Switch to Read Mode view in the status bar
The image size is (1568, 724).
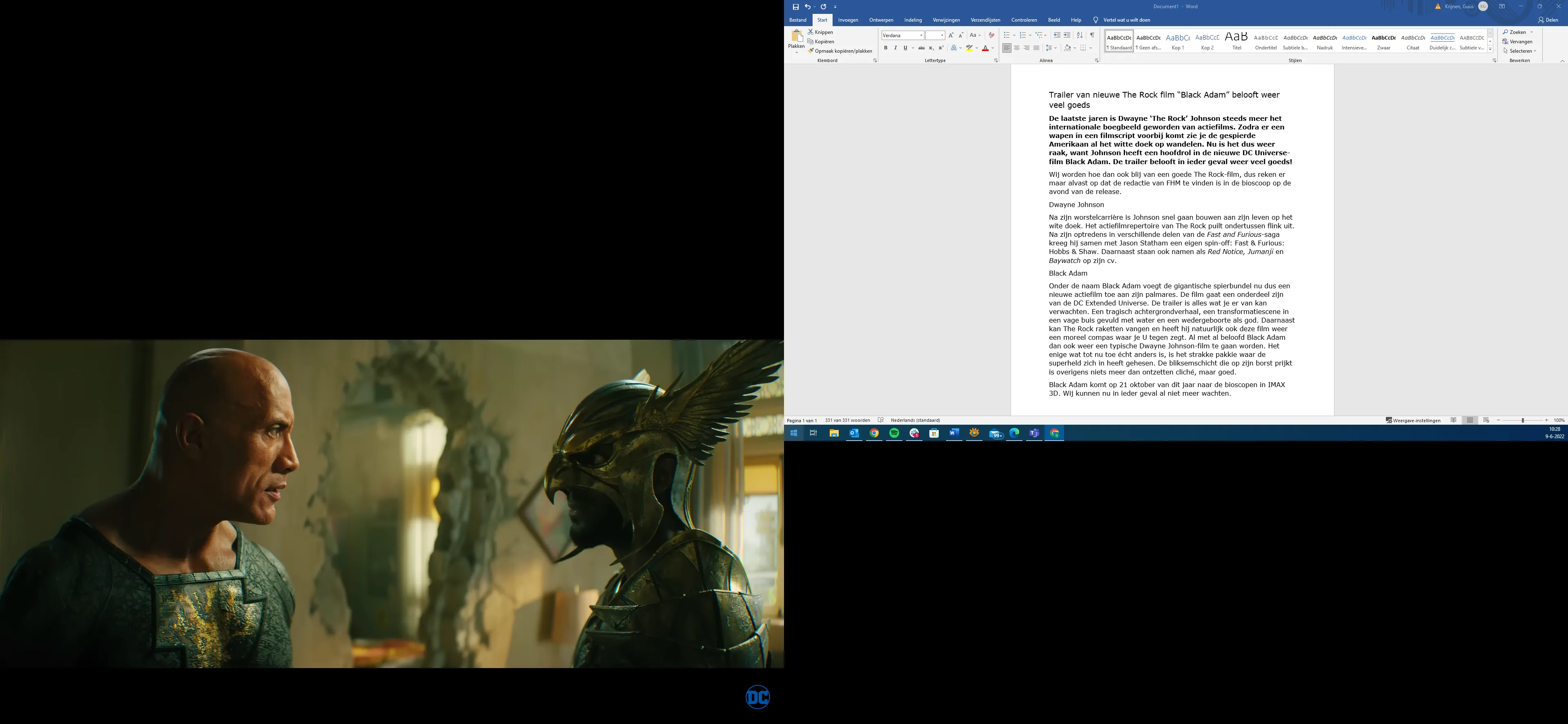(x=1454, y=420)
